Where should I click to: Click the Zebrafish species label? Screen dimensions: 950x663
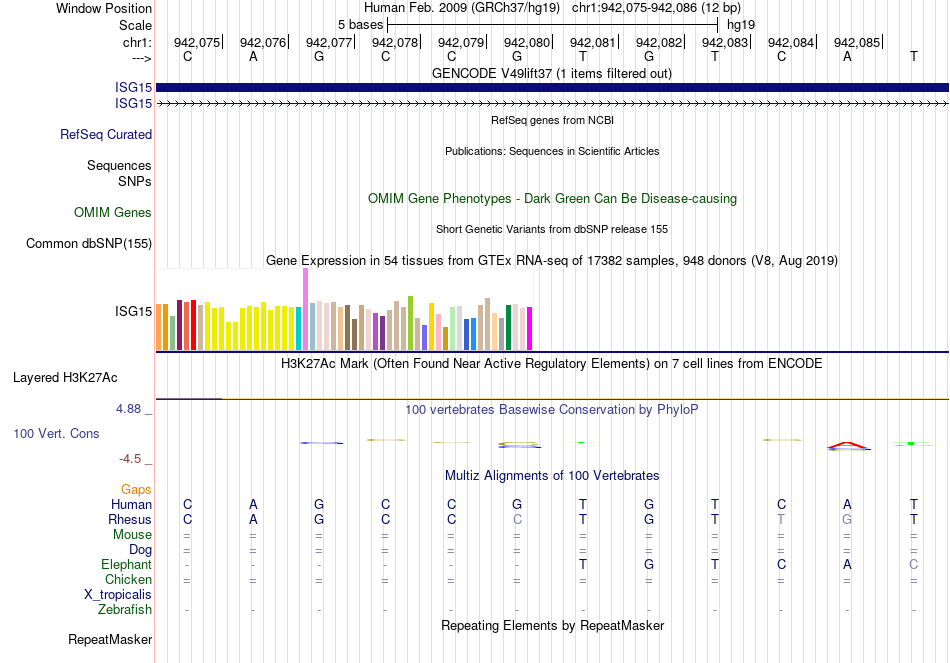125,610
